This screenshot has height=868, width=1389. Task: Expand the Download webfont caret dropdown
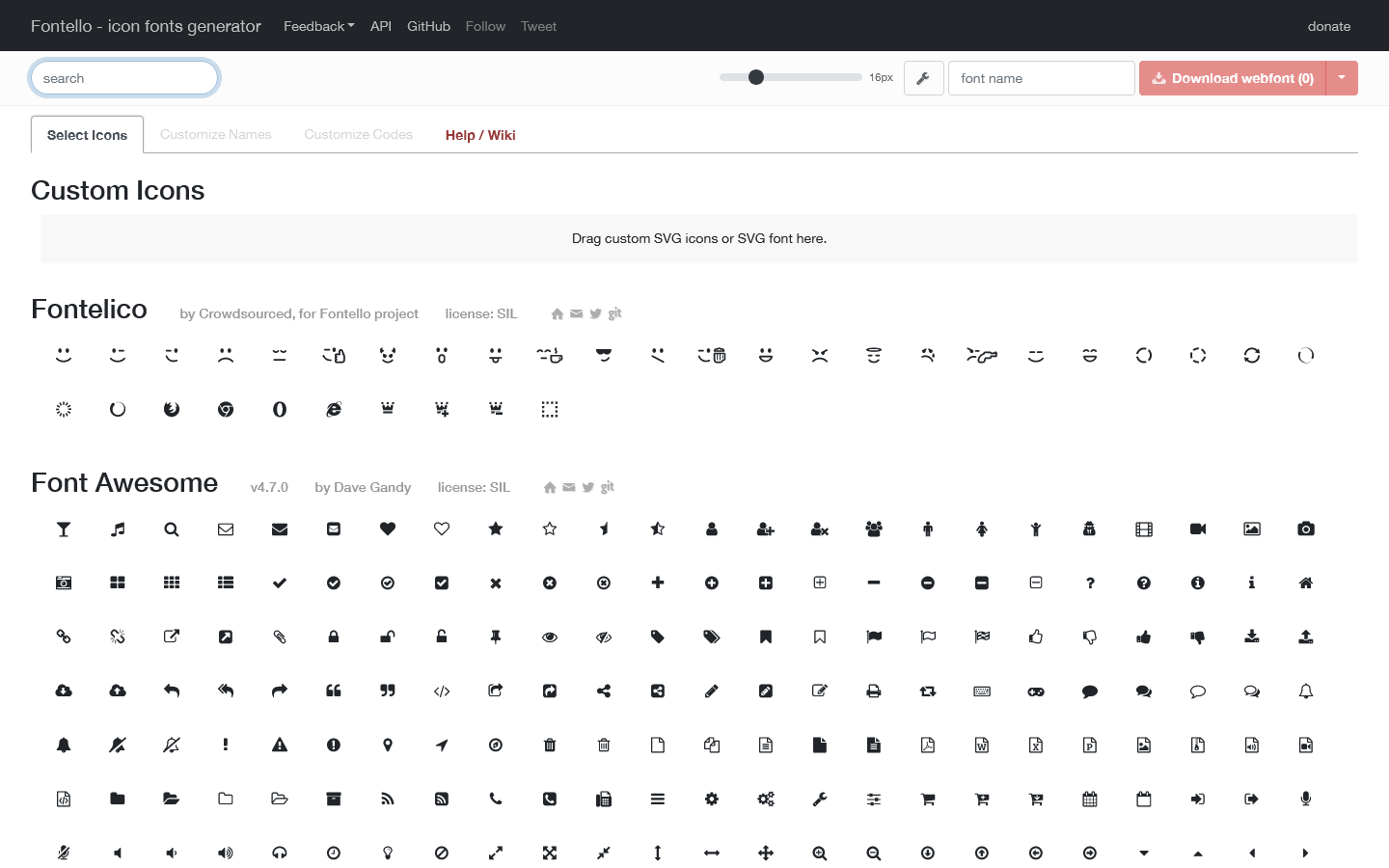[1342, 78]
